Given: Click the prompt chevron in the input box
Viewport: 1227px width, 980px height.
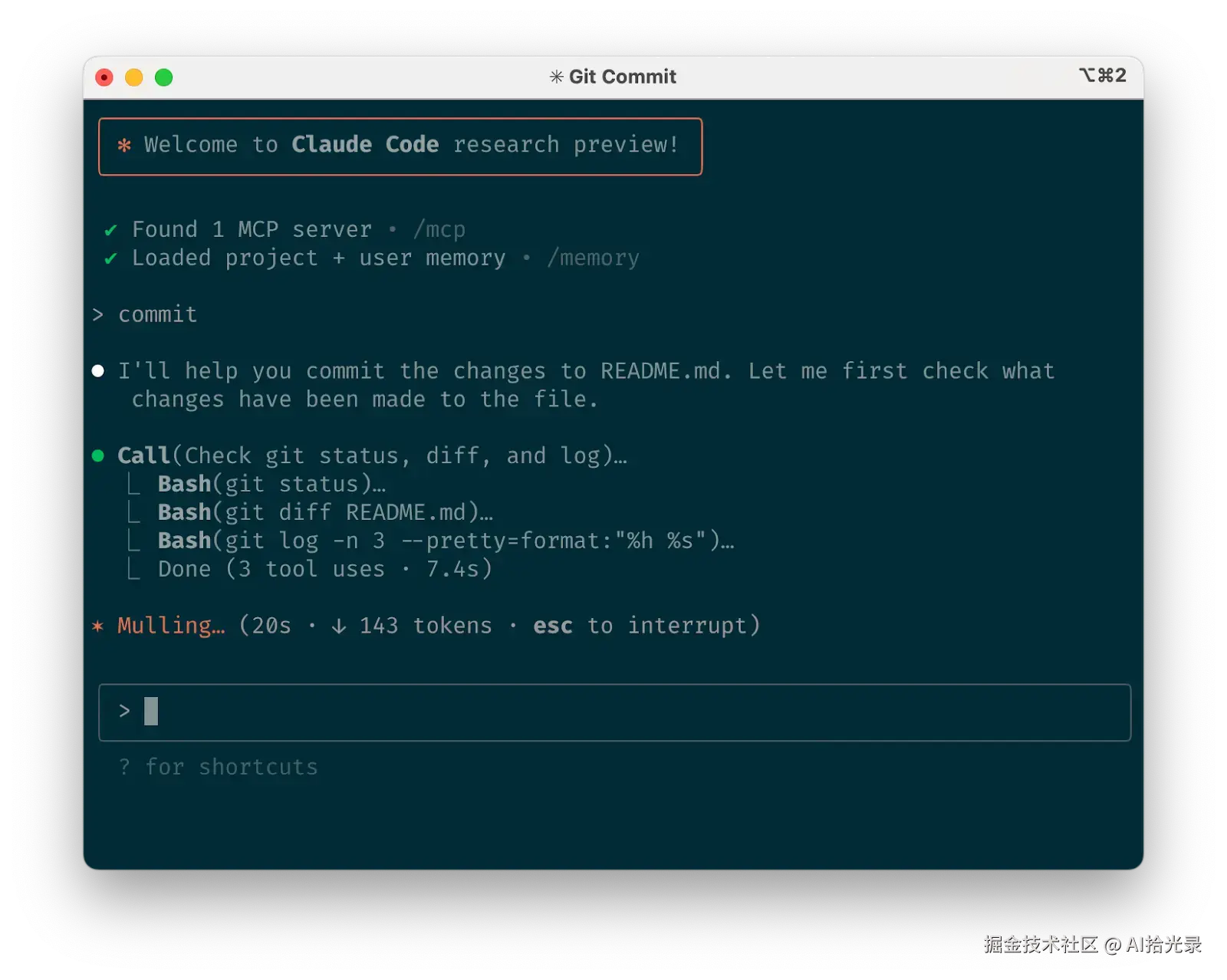Looking at the screenshot, I should click(x=124, y=712).
